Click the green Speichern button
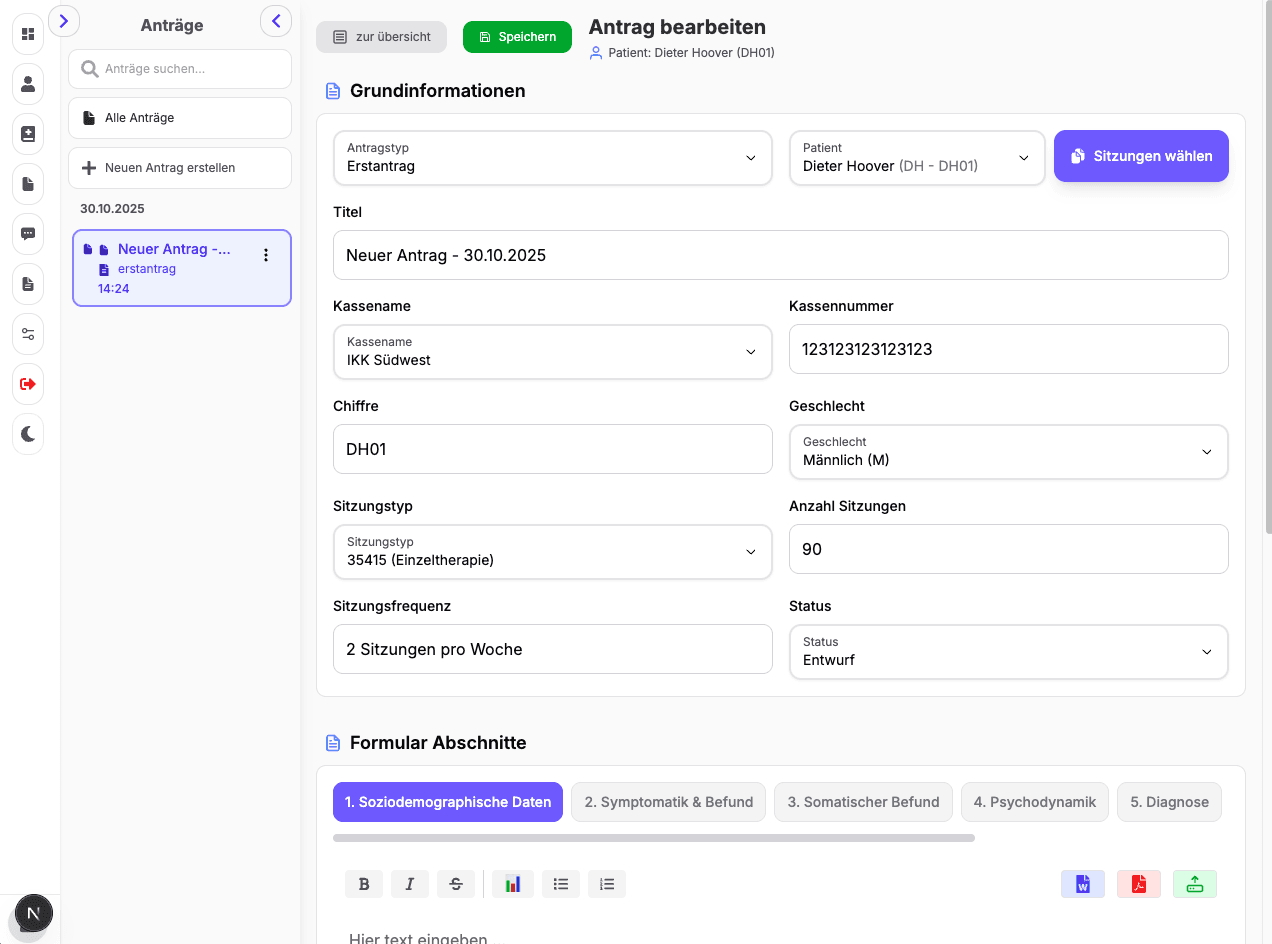The image size is (1272, 944). click(517, 37)
